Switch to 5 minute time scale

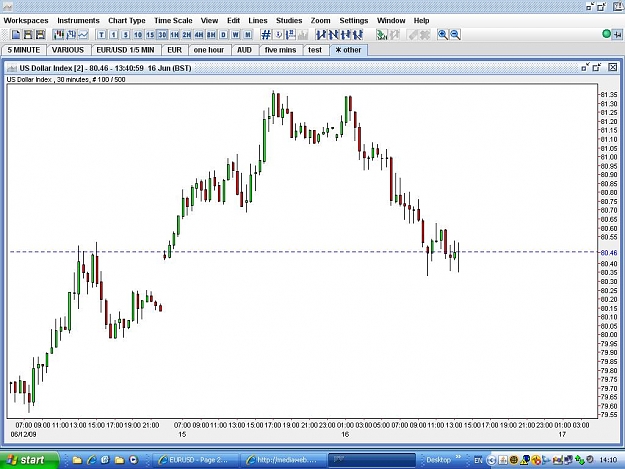click(126, 35)
